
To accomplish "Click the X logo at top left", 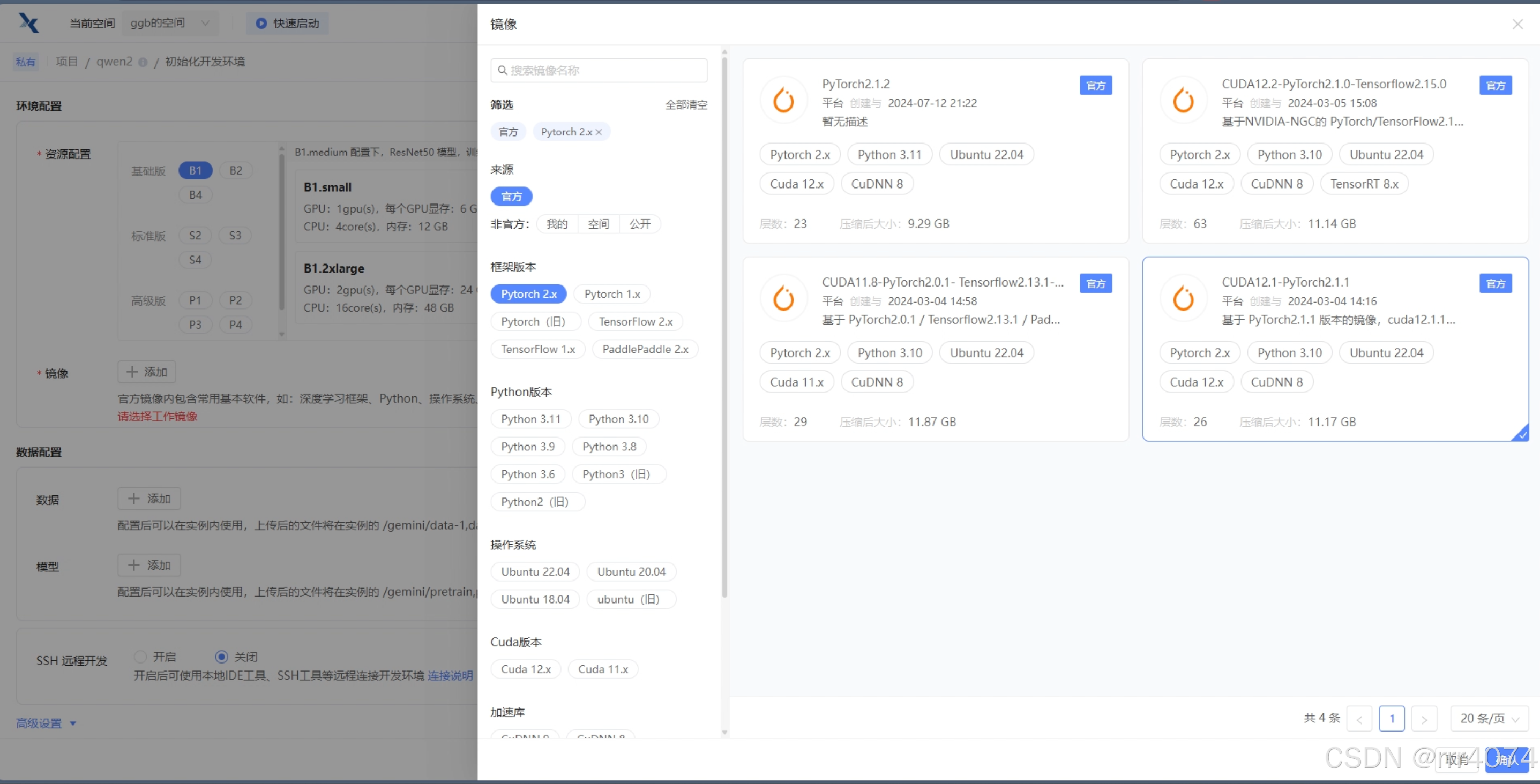I will 29,24.
